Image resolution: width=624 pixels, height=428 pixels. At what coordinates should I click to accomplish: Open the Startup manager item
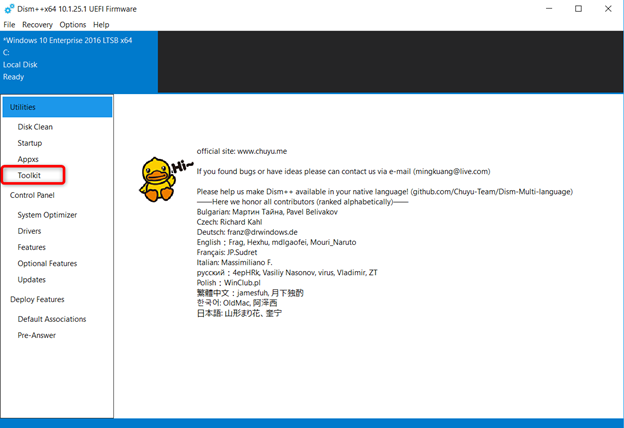(x=30, y=143)
